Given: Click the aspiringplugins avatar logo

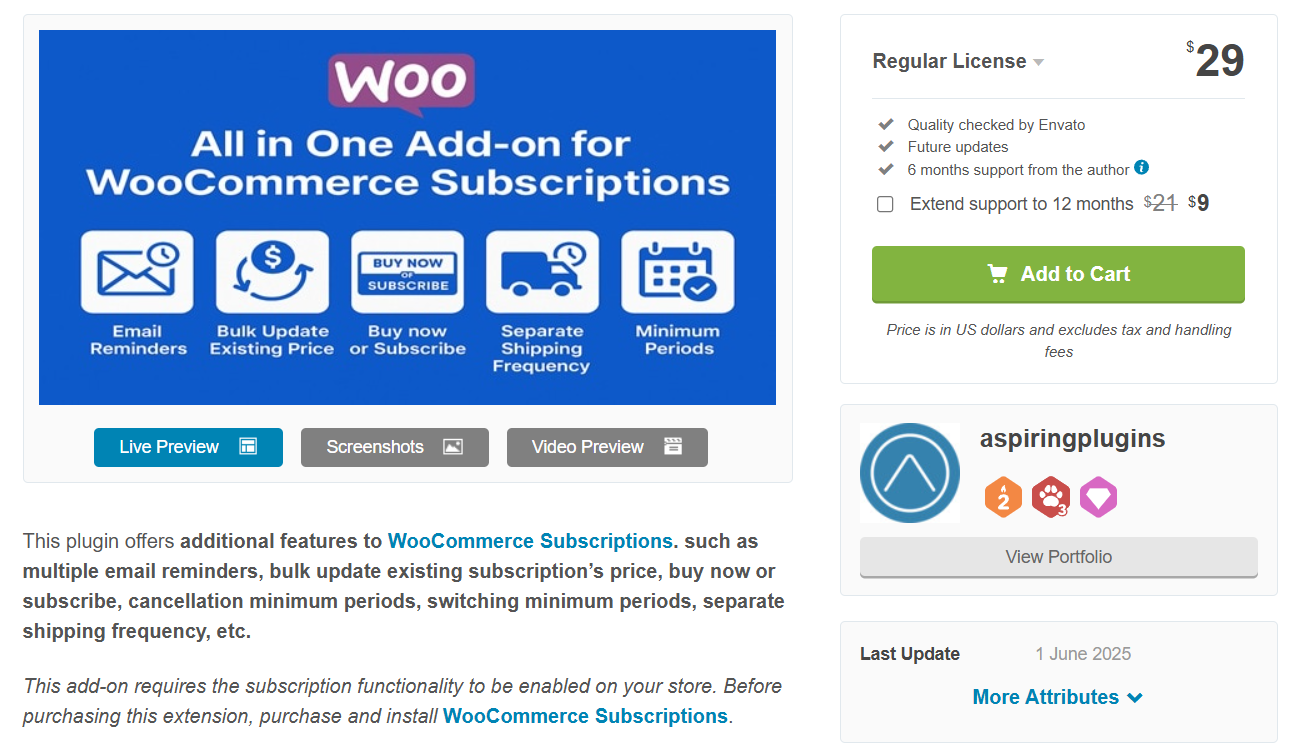Looking at the screenshot, I should [x=909, y=473].
